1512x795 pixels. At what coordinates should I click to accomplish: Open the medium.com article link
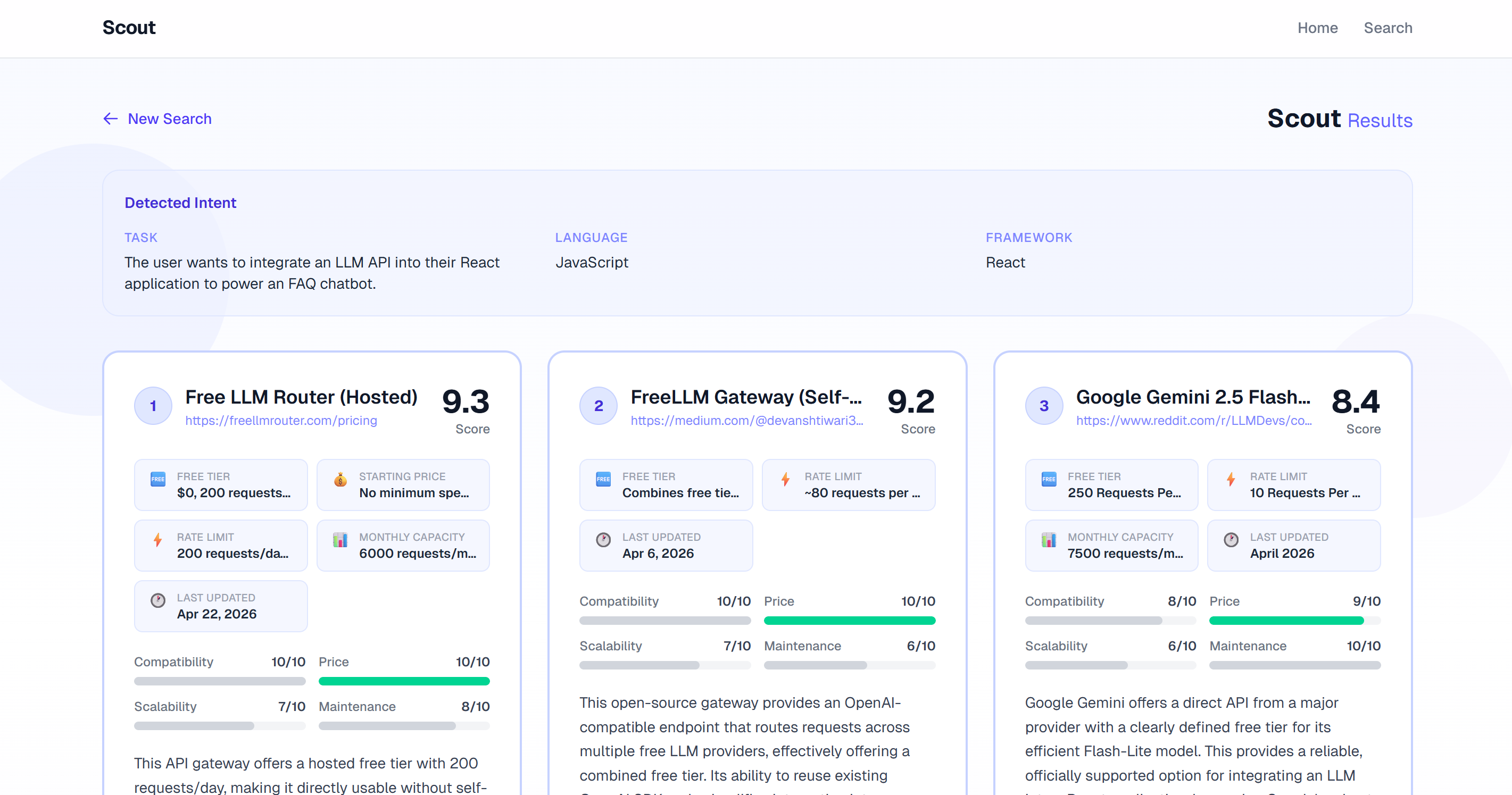pyautogui.click(x=746, y=421)
